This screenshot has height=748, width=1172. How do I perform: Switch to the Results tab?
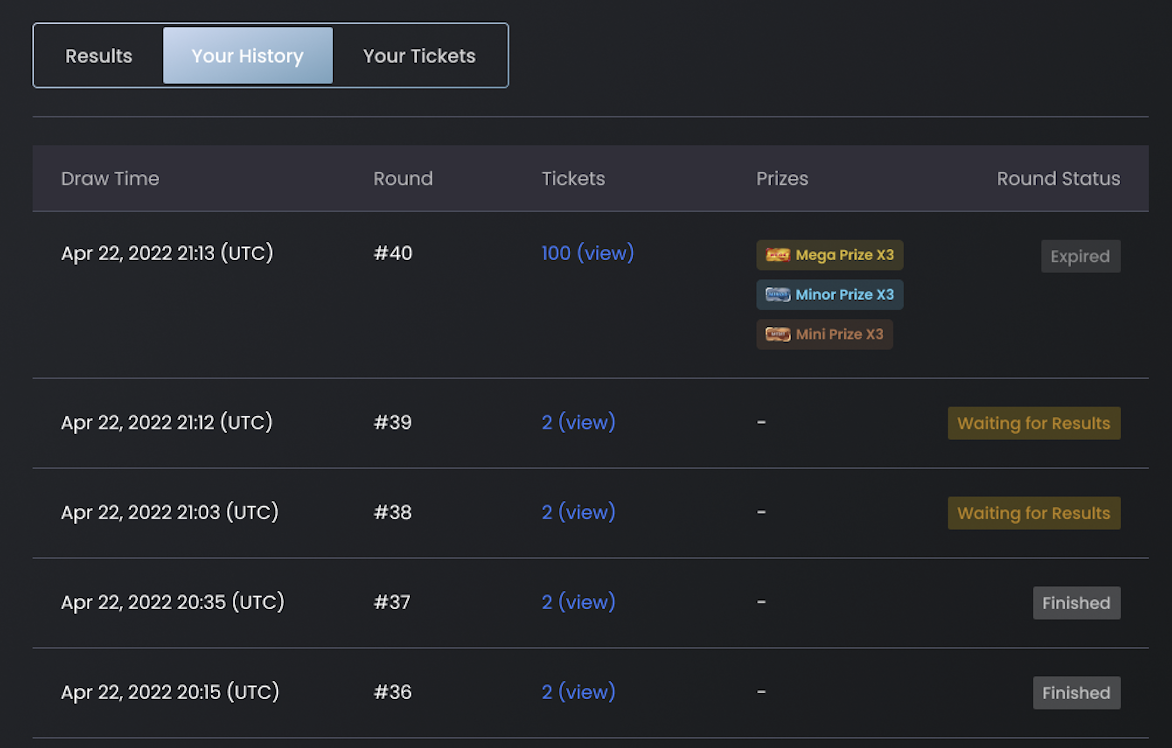point(99,56)
